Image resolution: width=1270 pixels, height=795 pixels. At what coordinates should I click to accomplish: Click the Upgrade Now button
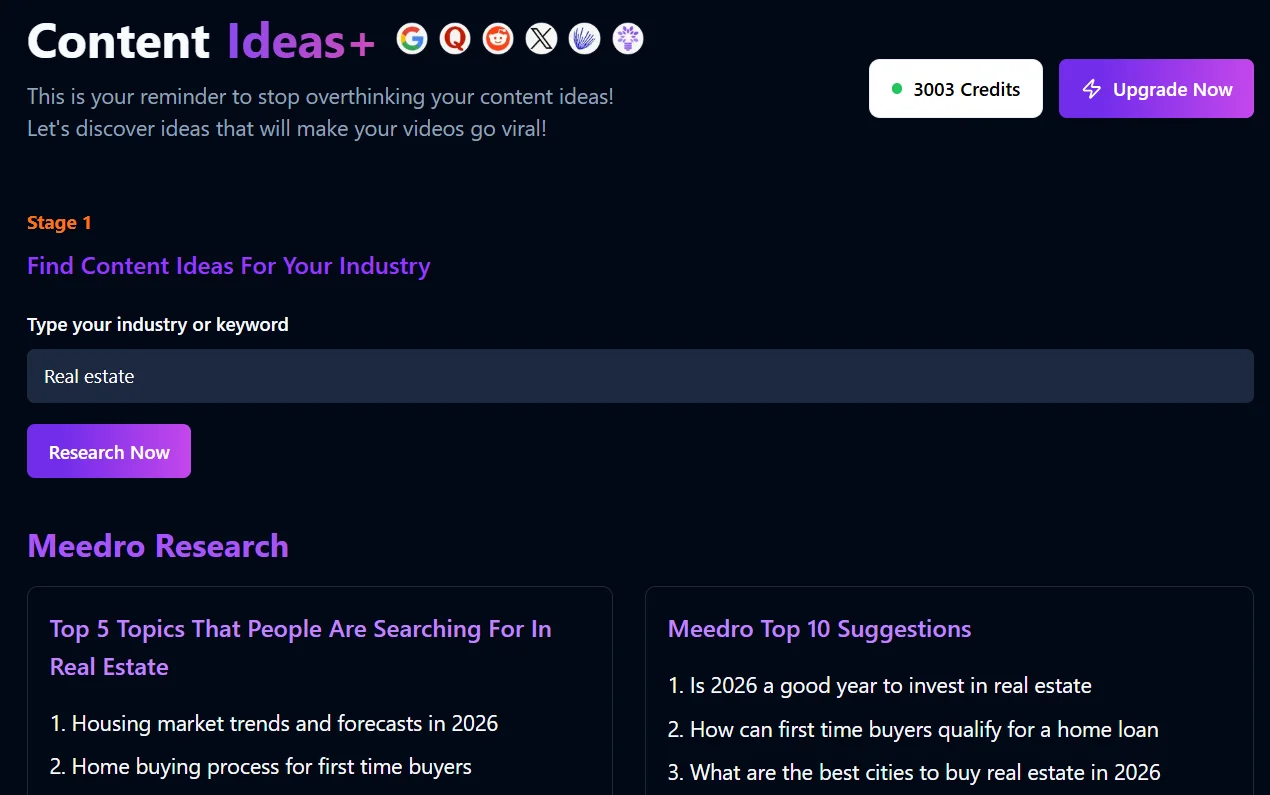1156,88
